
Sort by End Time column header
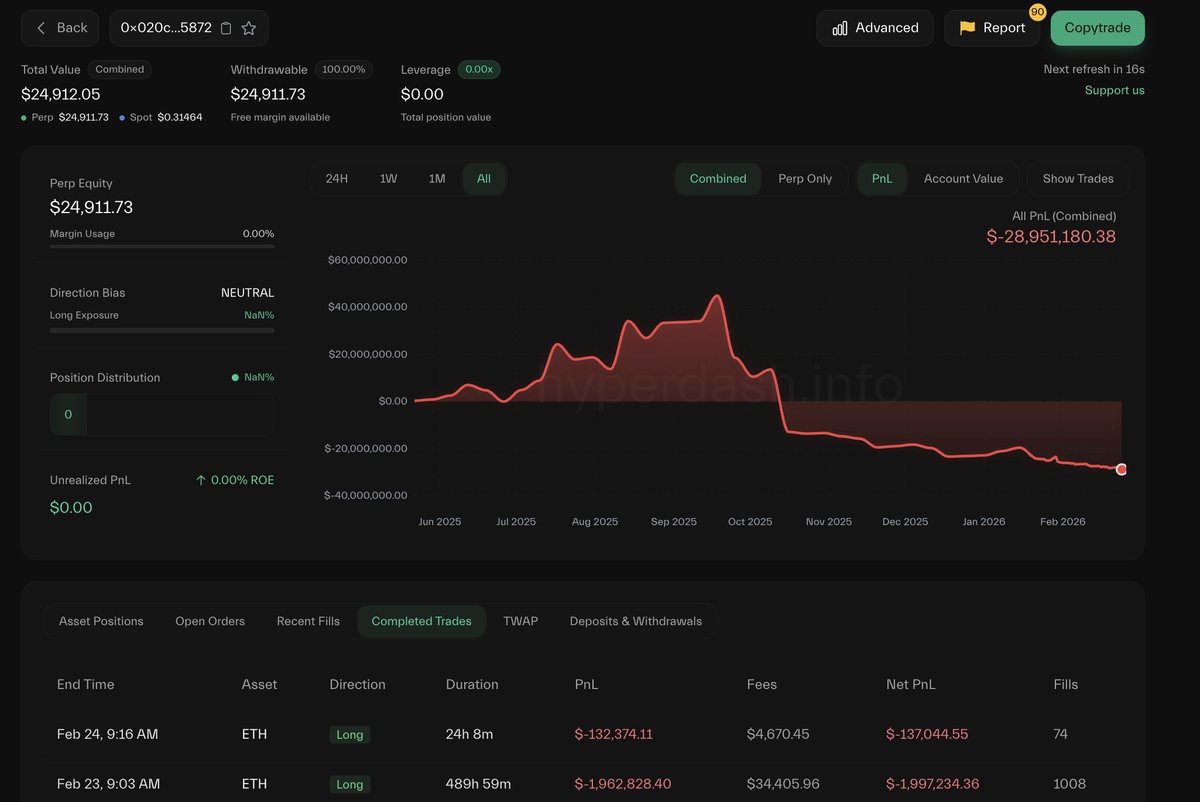86,685
